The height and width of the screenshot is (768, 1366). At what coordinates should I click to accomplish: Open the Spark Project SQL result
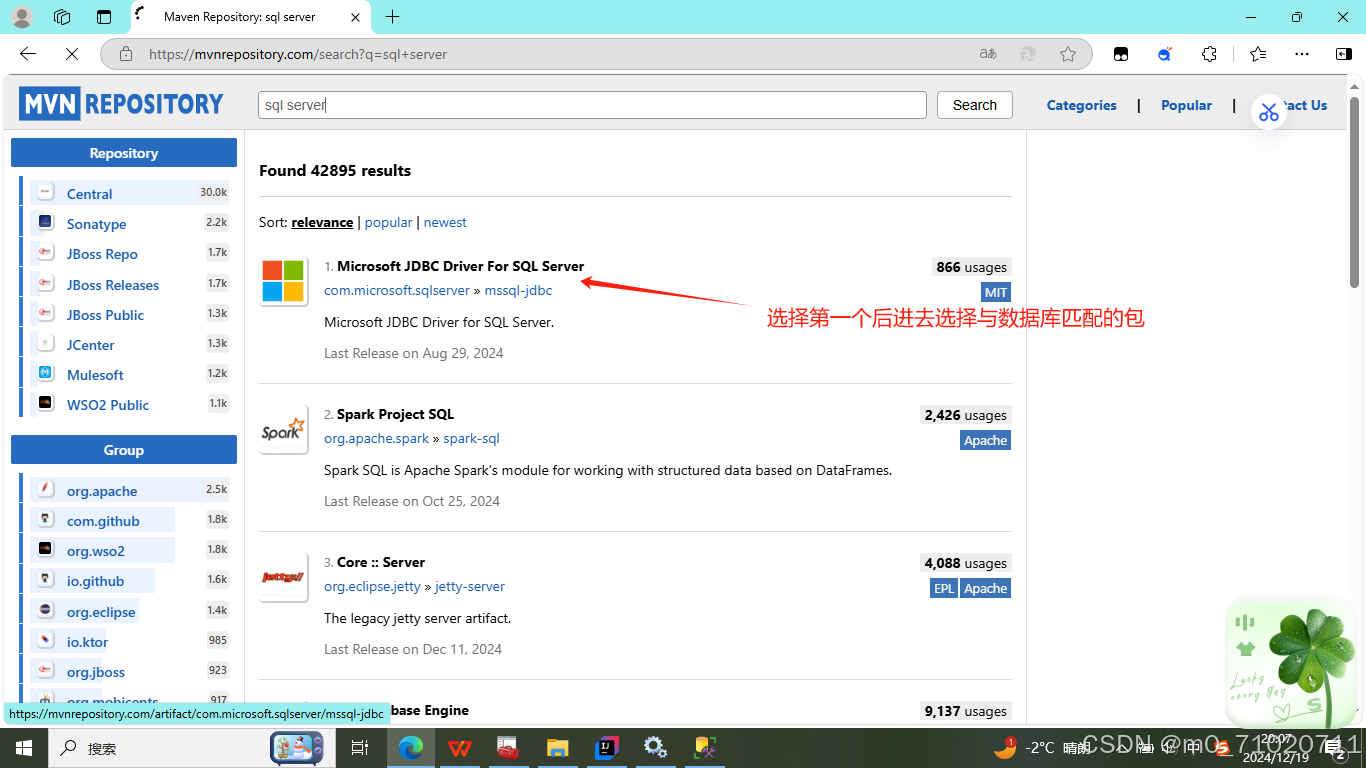395,414
